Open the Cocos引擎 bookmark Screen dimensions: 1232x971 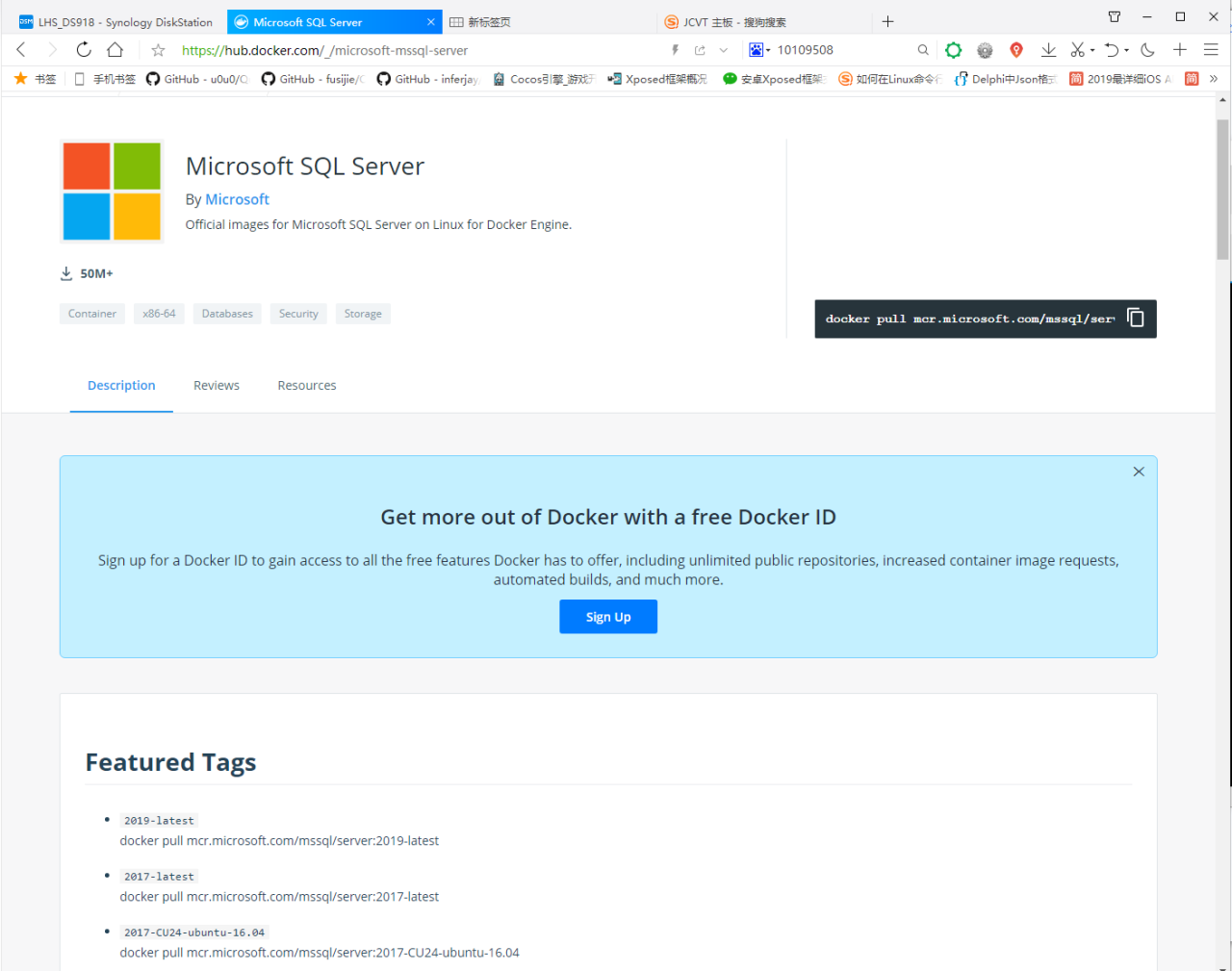[x=544, y=79]
